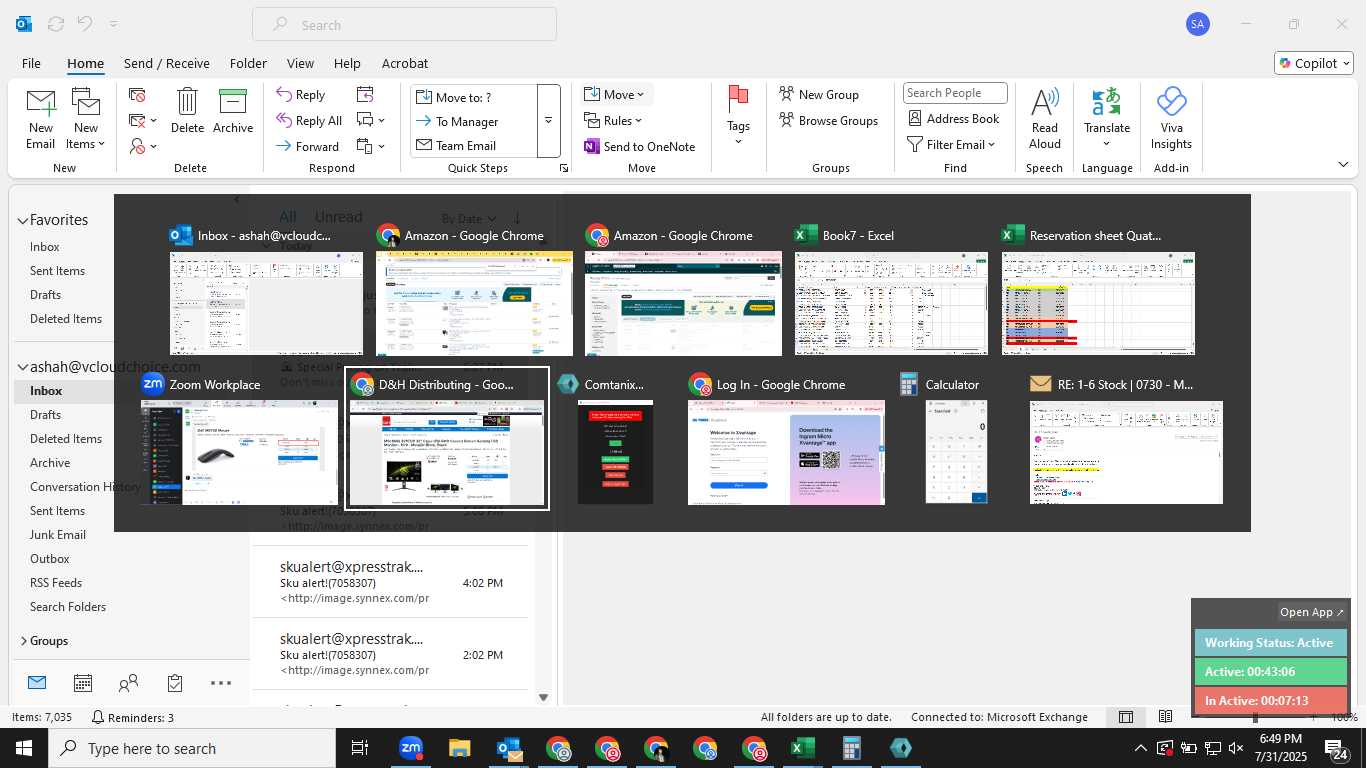Screen dimensions: 1366x768
Task: Click the New Email button
Action: [x=40, y=118]
